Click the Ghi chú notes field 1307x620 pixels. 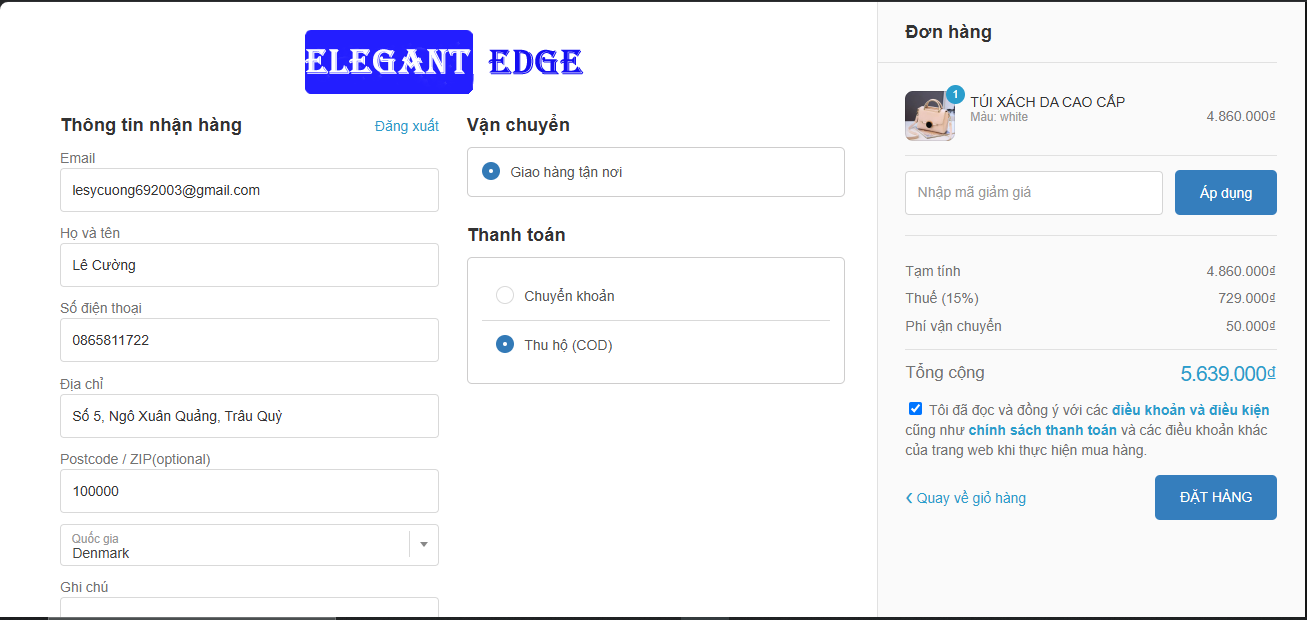coord(249,608)
